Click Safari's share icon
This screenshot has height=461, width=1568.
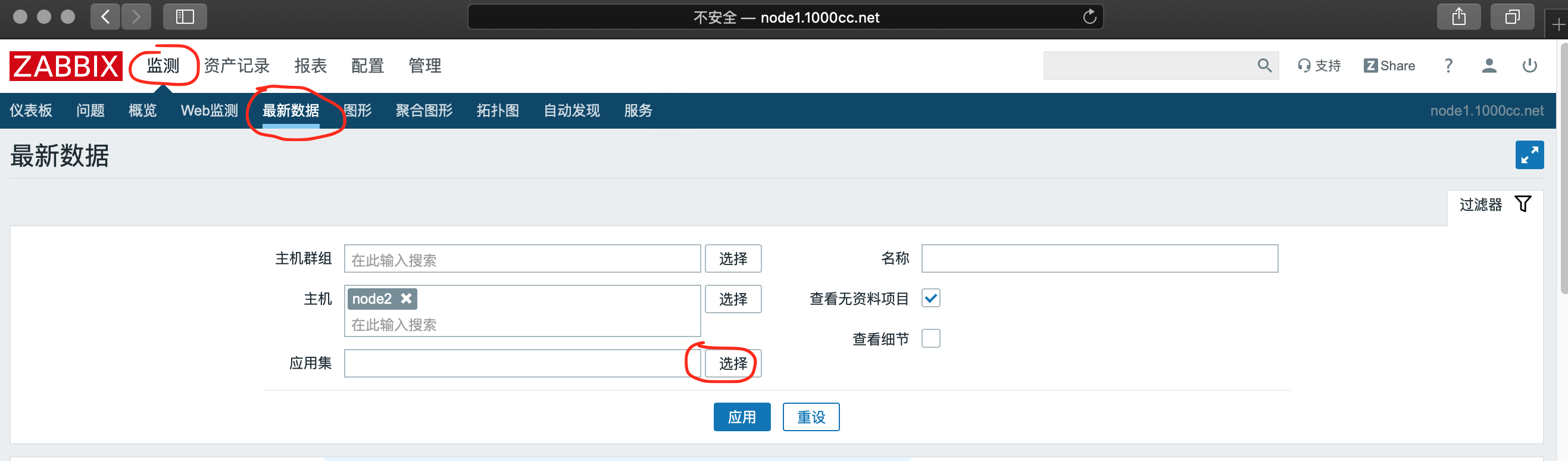point(1458,17)
